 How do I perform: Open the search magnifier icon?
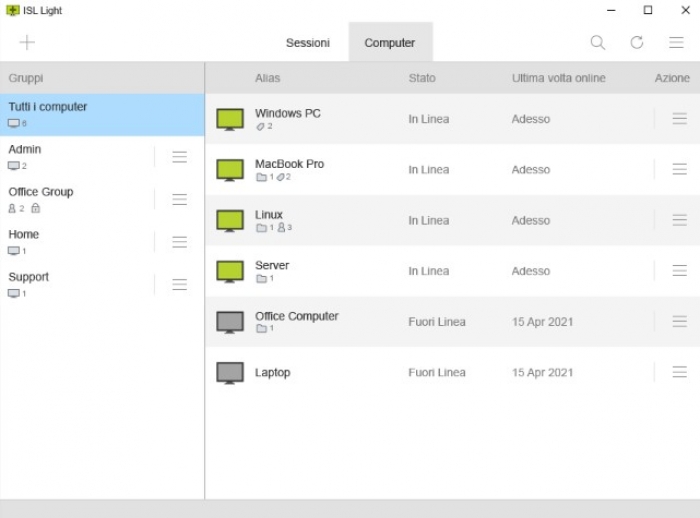tap(597, 42)
